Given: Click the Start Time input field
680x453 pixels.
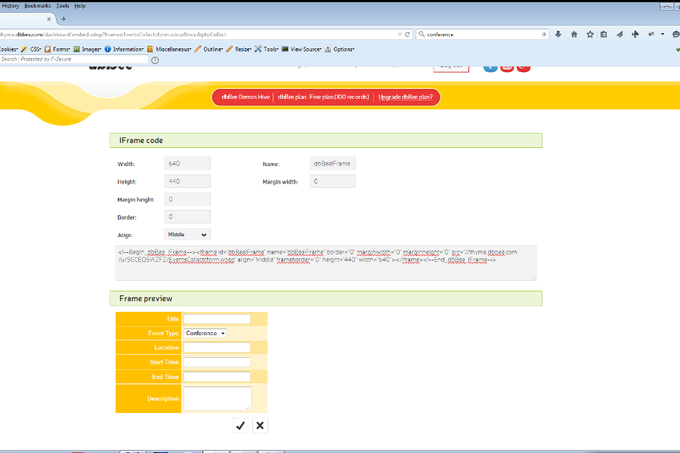Looking at the screenshot, I should (x=217, y=362).
